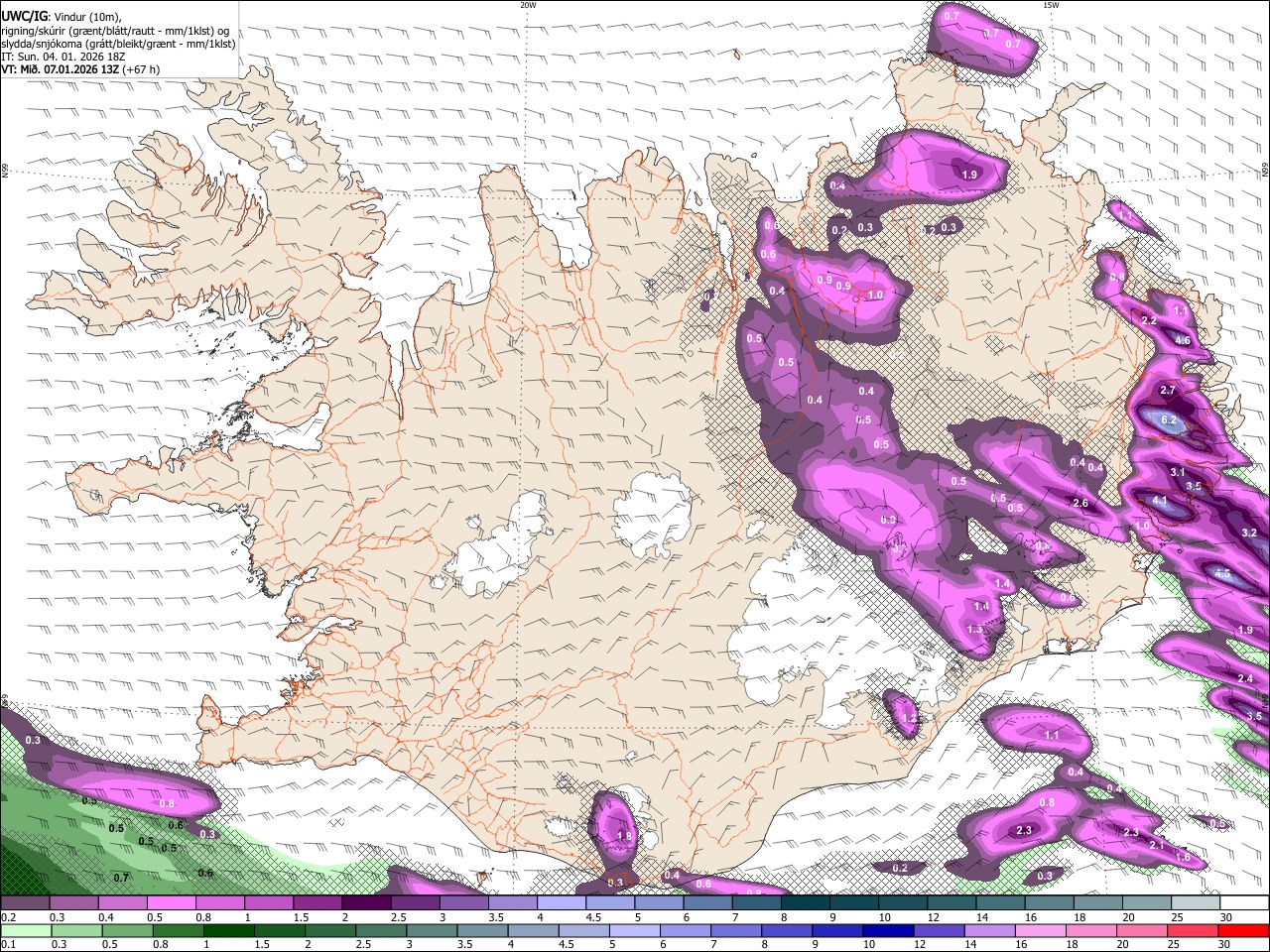Pick the darkest purple 2–2.5 swatch in top legend row
1270x952 pixels.
tap(366, 903)
